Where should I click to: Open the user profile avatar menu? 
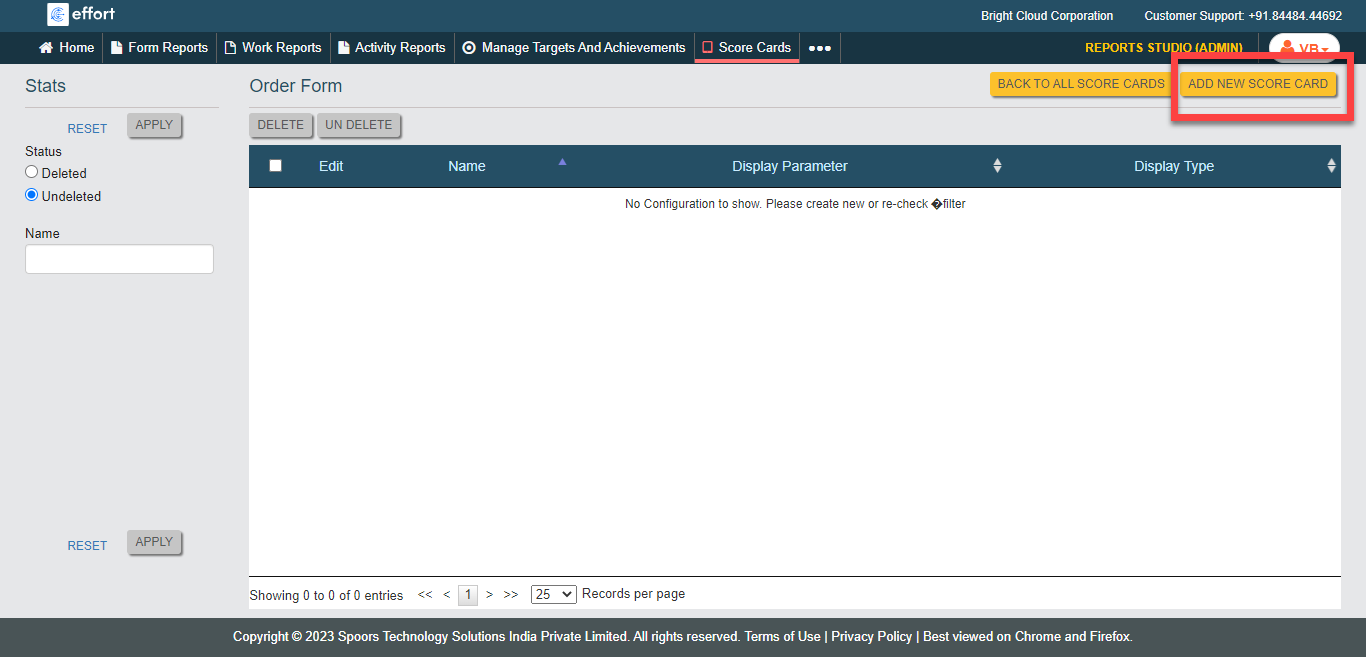(1304, 48)
